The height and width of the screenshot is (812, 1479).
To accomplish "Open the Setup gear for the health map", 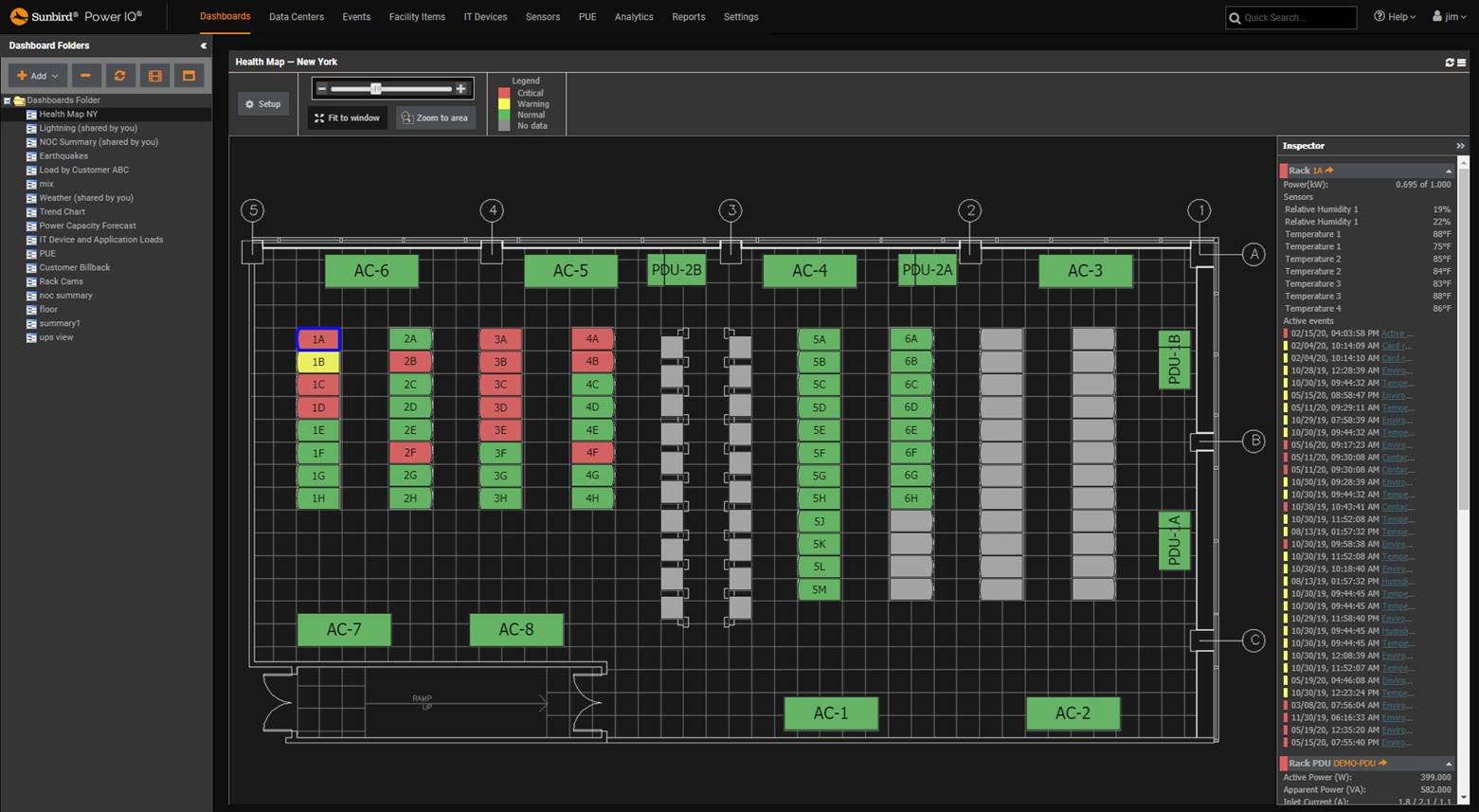I will [262, 104].
